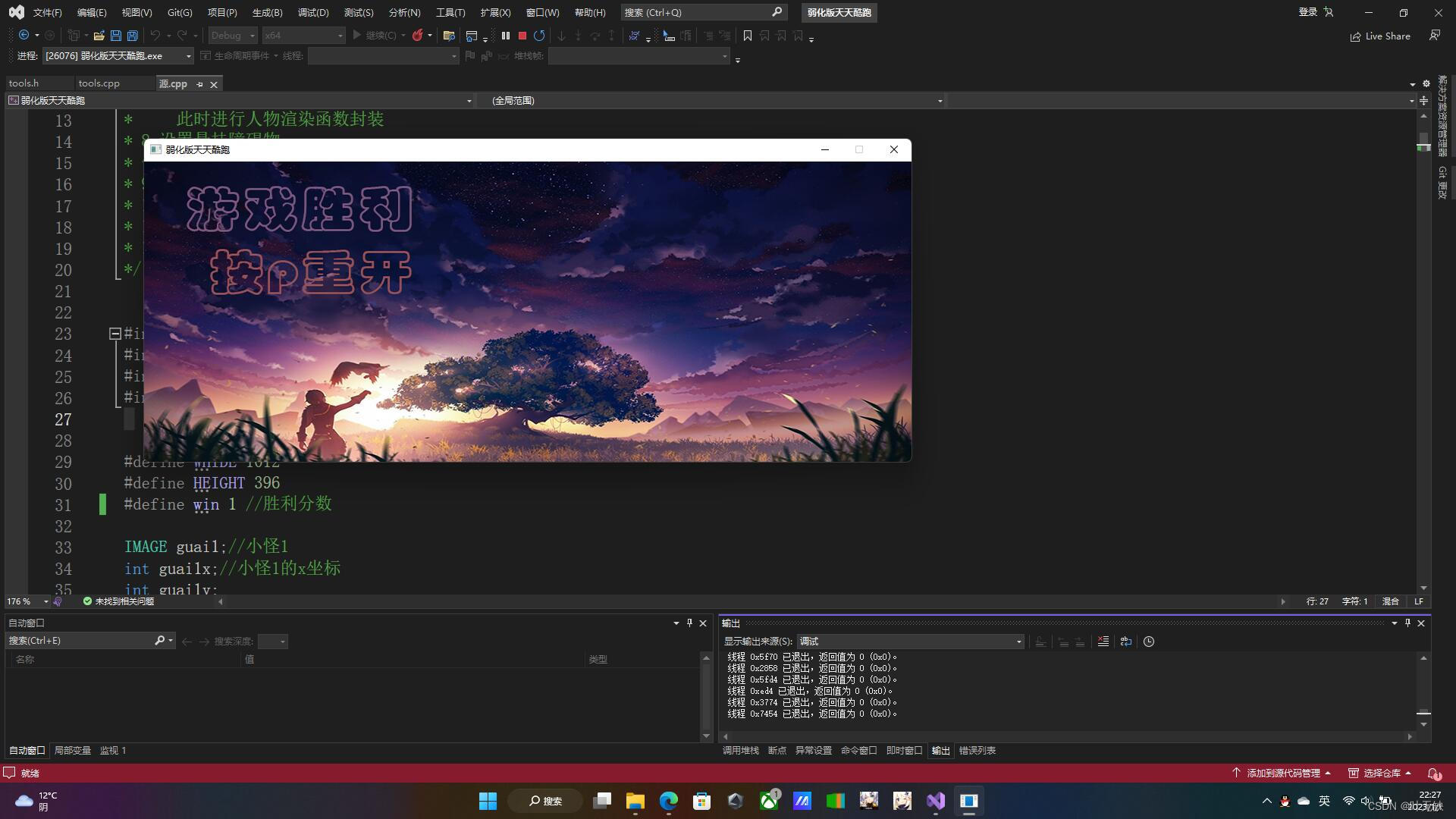Image resolution: width=1456 pixels, height=819 pixels.
Task: Toggle bookmark on current line
Action: tap(748, 36)
